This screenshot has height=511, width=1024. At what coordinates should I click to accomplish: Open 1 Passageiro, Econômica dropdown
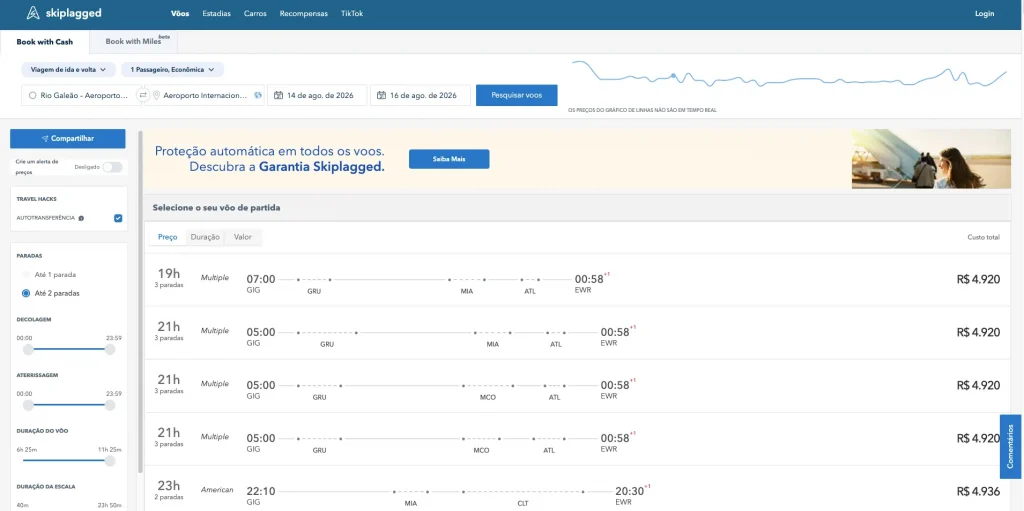point(172,69)
